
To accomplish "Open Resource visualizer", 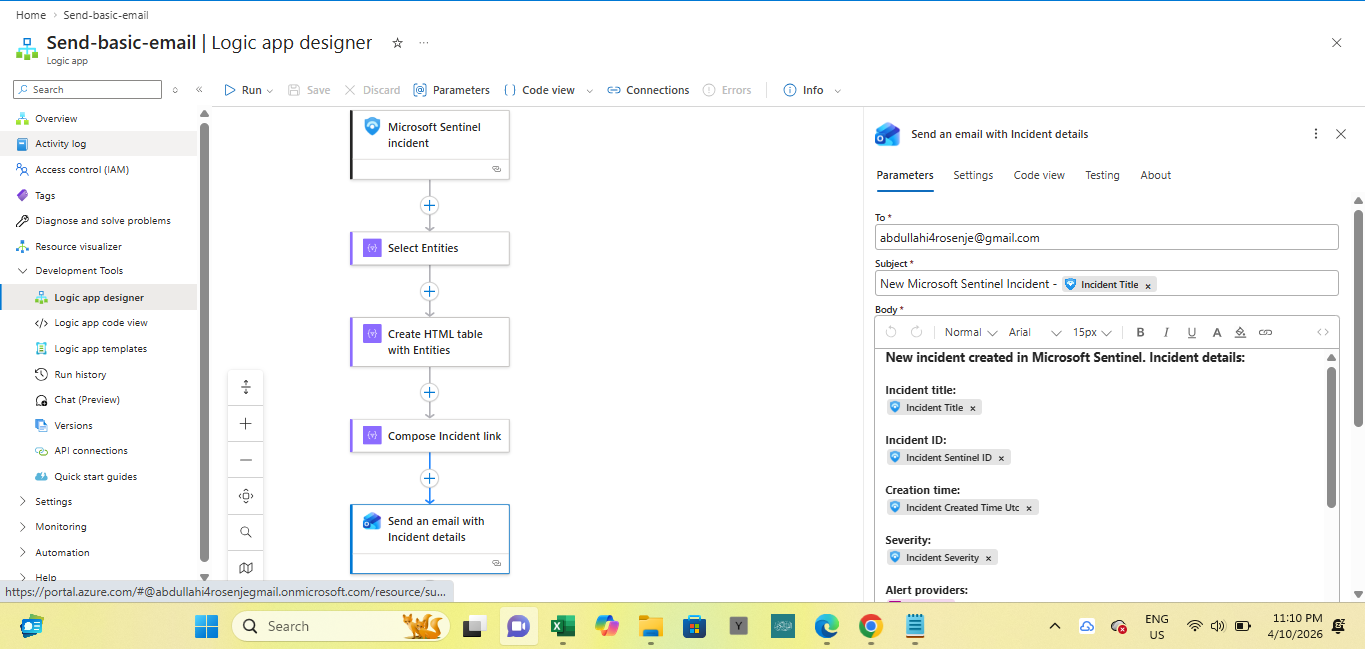I will (78, 247).
